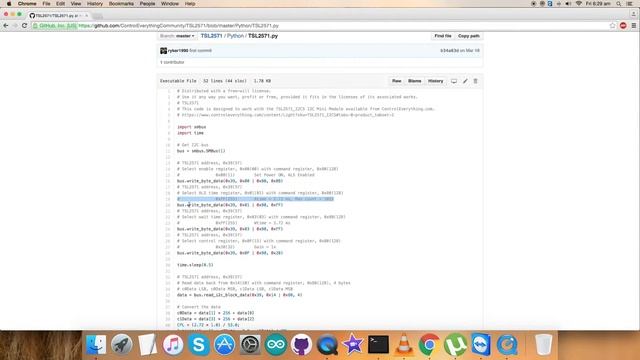Image resolution: width=640 pixels, height=360 pixels.
Task: Open the App Store dock icon
Action: pos(224,344)
